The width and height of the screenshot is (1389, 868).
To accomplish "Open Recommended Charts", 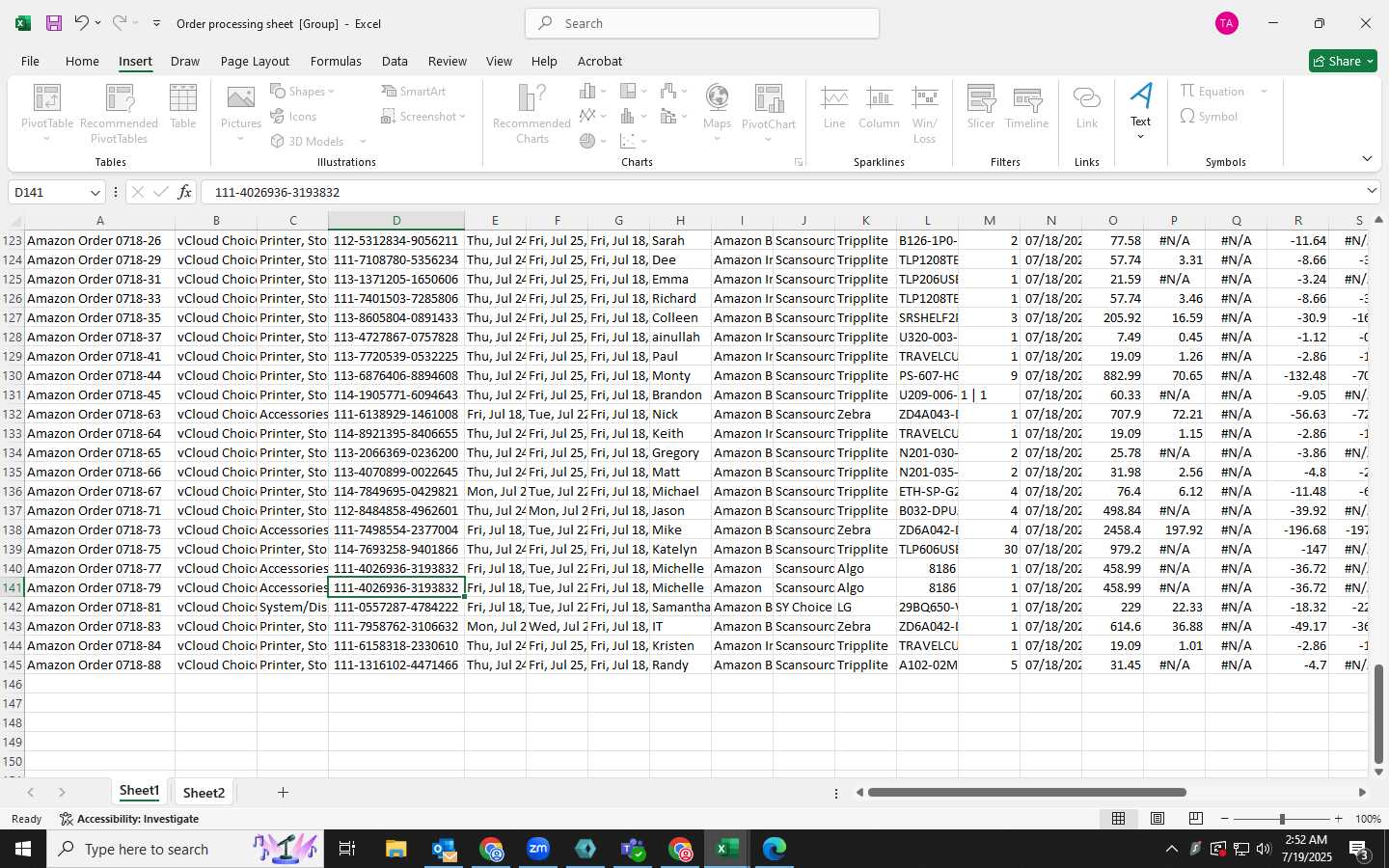I will point(531,114).
